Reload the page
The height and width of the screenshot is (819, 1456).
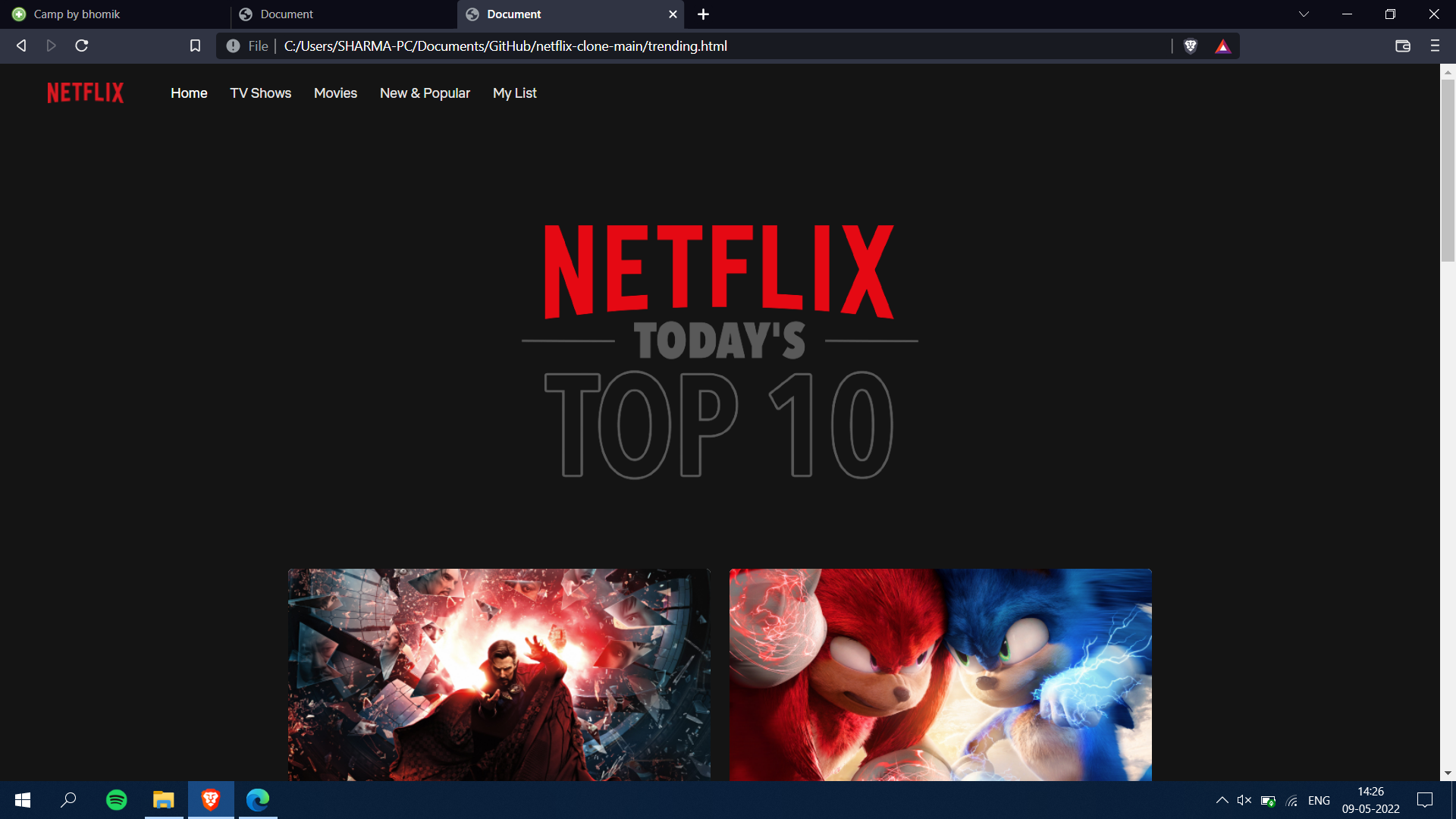(x=81, y=46)
